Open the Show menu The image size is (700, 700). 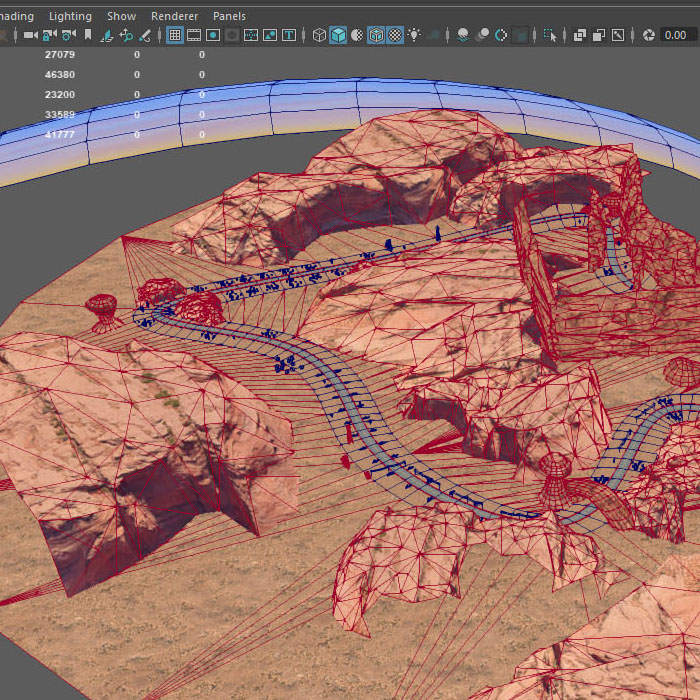tap(121, 16)
